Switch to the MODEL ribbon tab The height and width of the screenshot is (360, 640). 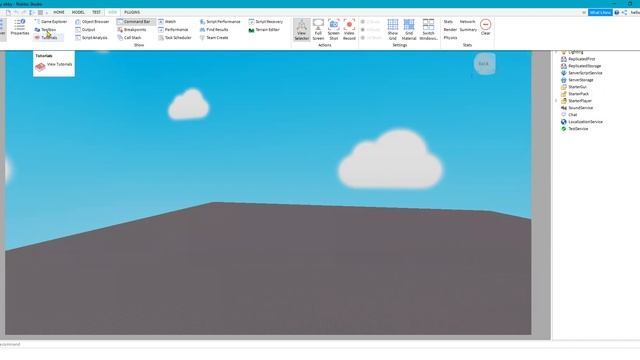(x=78, y=12)
